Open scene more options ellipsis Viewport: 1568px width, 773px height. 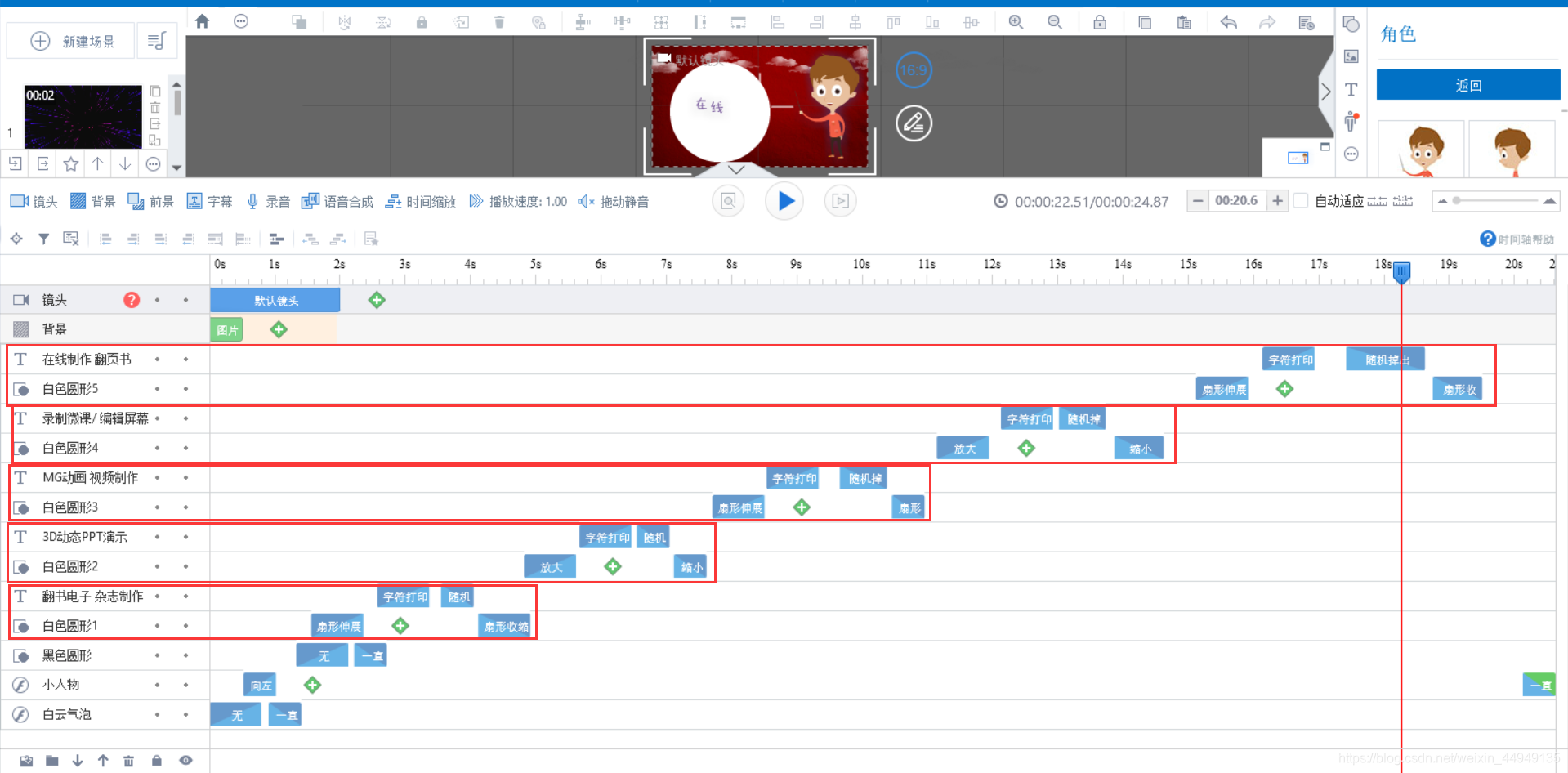pos(153,164)
